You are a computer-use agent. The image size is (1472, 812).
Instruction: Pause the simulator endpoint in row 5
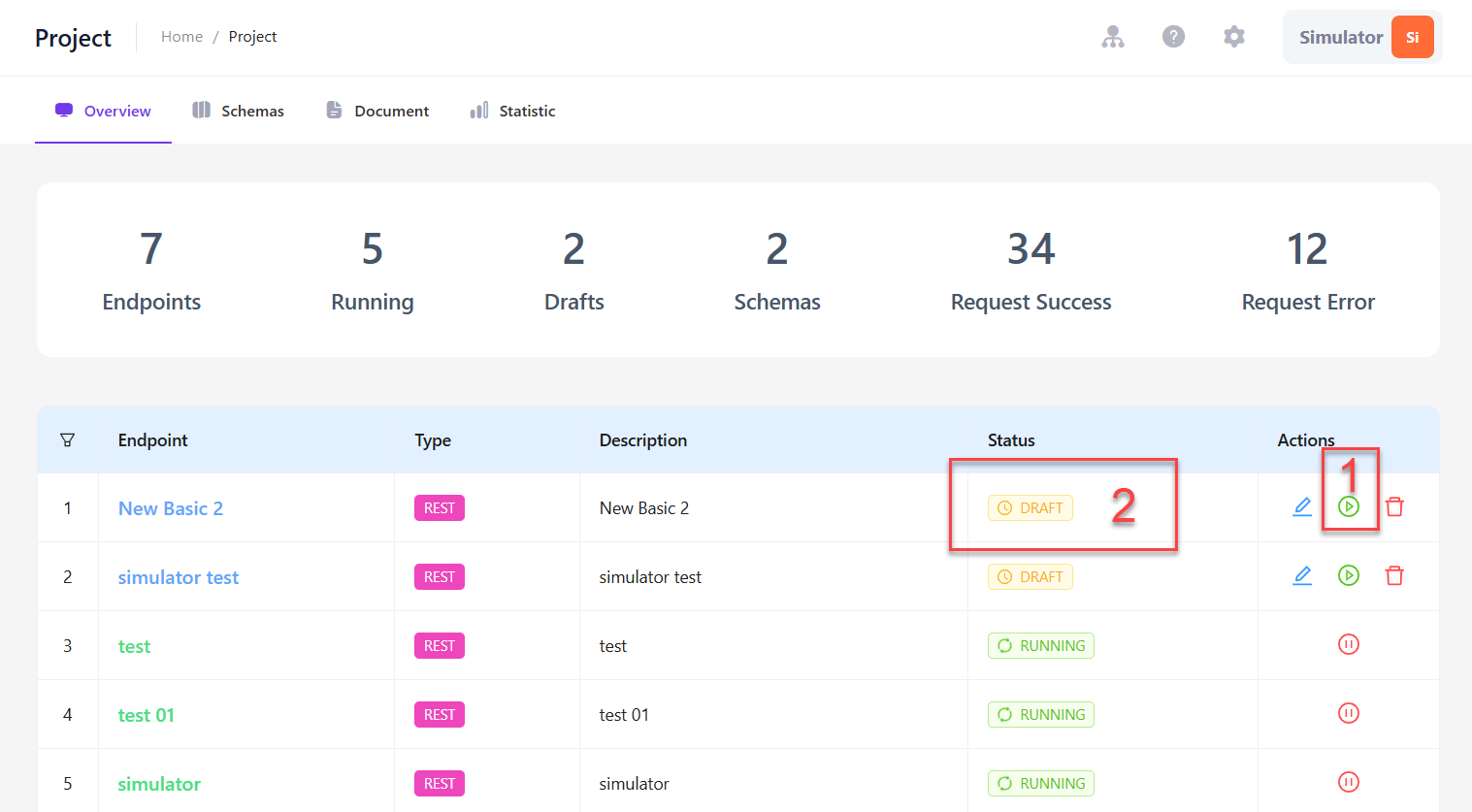[x=1349, y=782]
